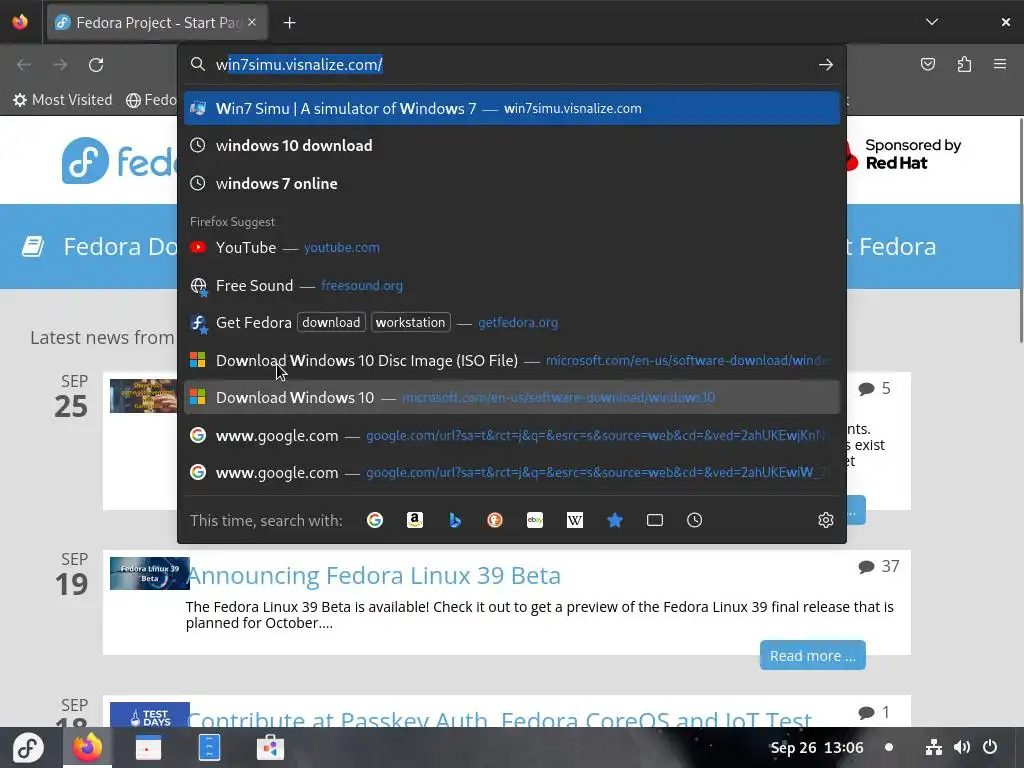Click the Go arrow in the address bar

pos(825,65)
